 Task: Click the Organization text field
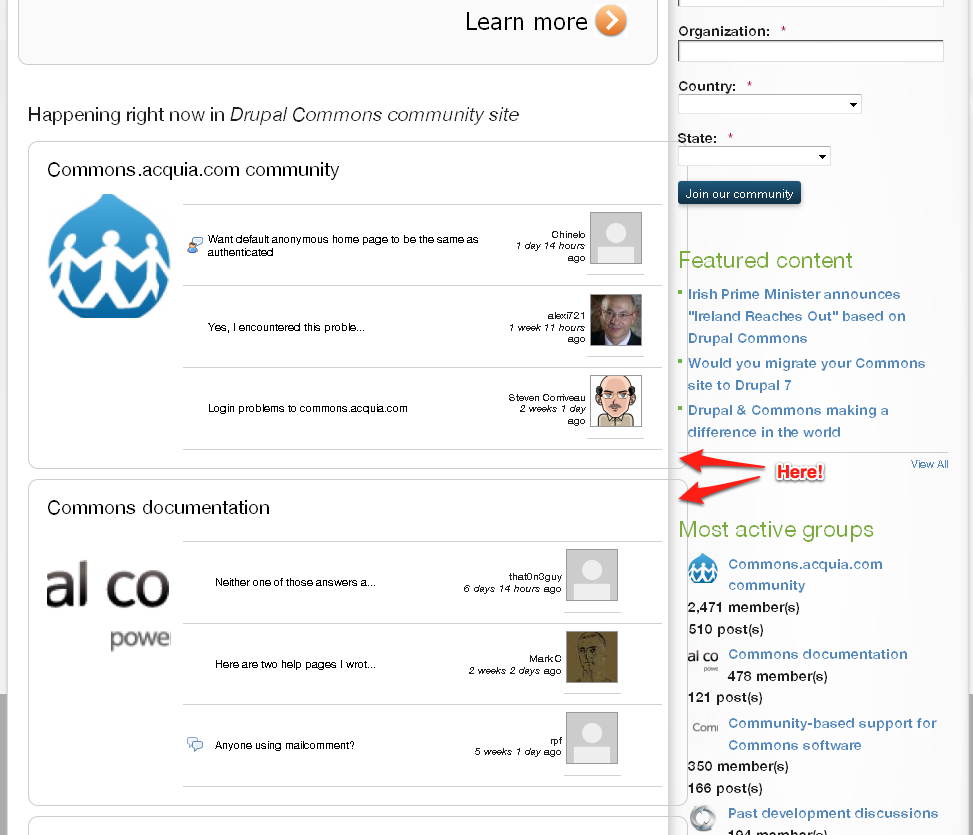coord(810,51)
